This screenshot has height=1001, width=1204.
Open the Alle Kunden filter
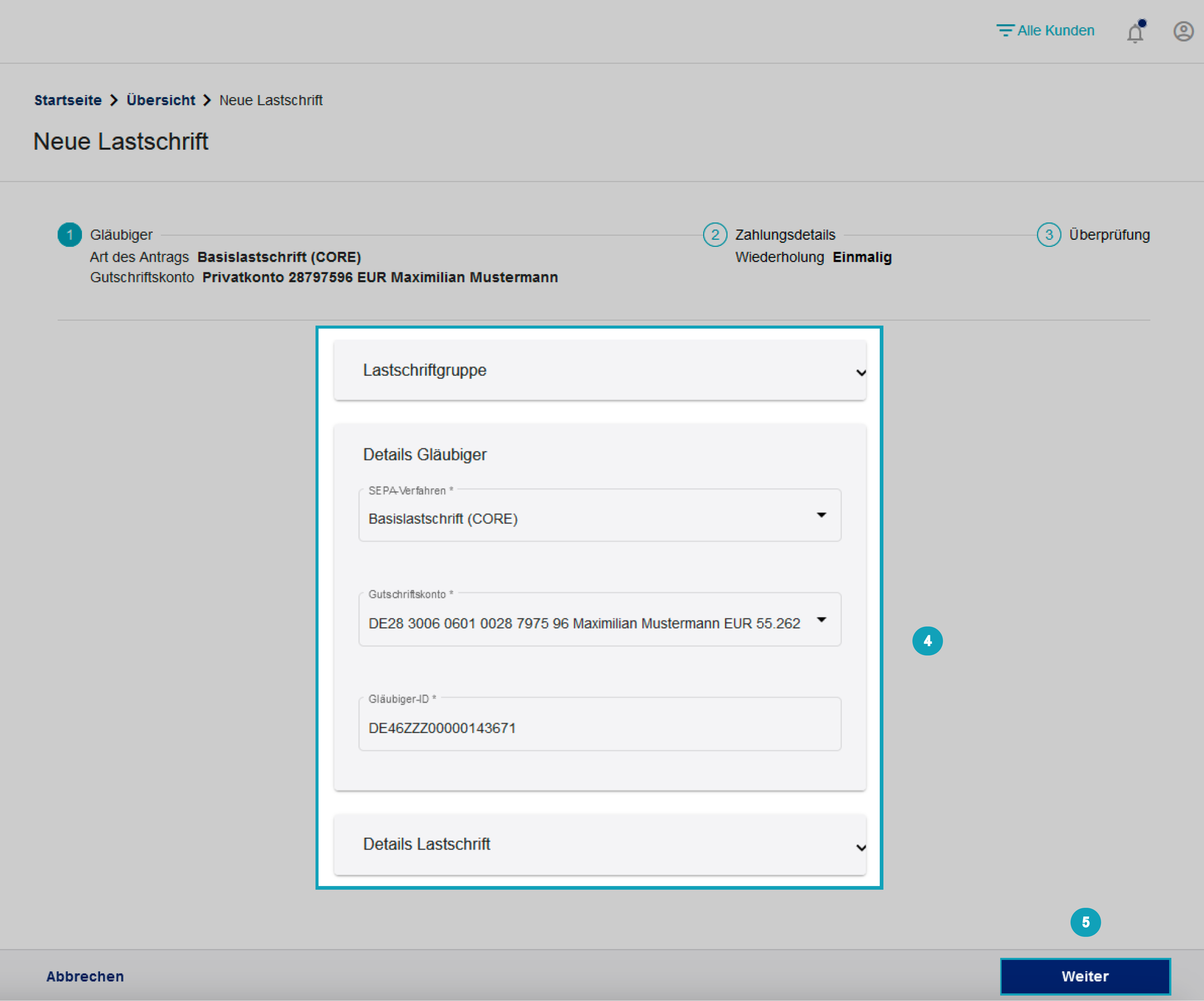point(1045,30)
